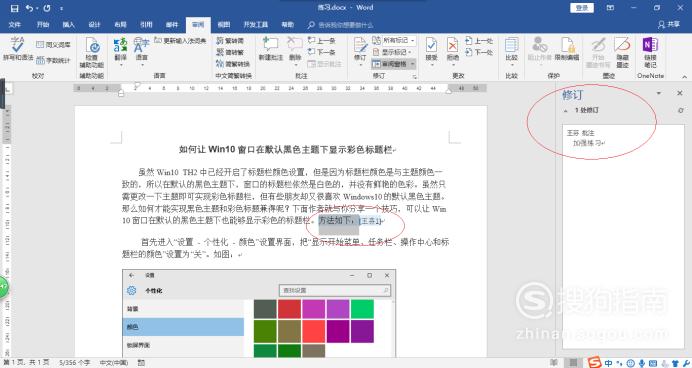Switch to Read Mode view in status bar

553,363
